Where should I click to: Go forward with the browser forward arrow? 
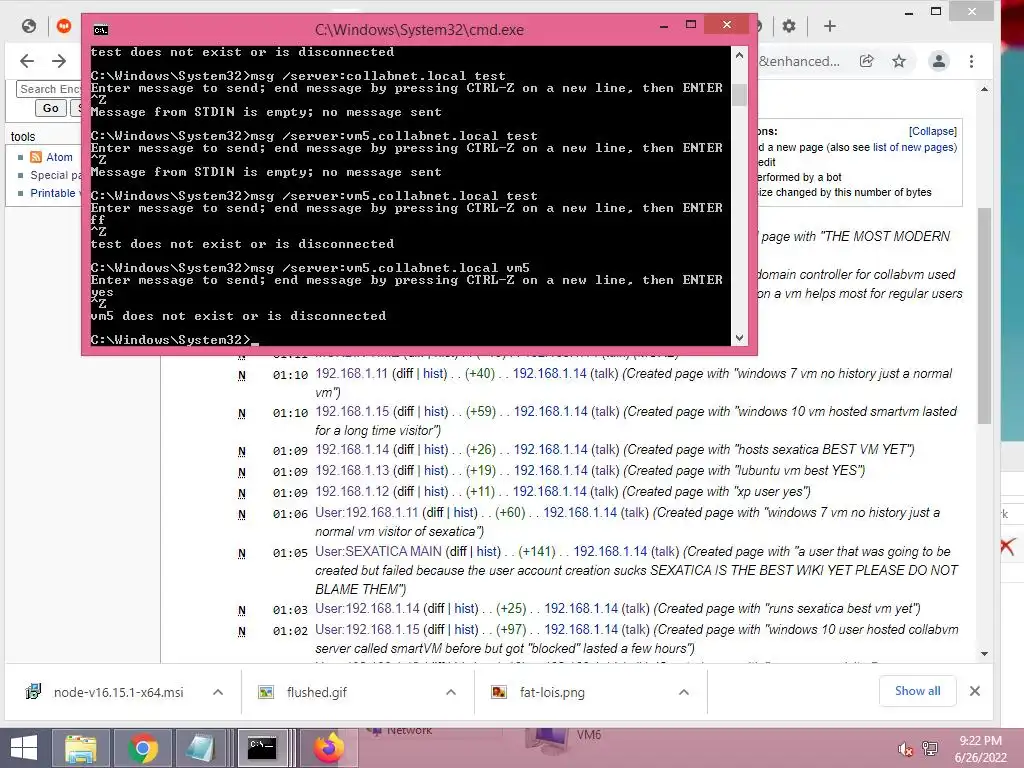59,61
